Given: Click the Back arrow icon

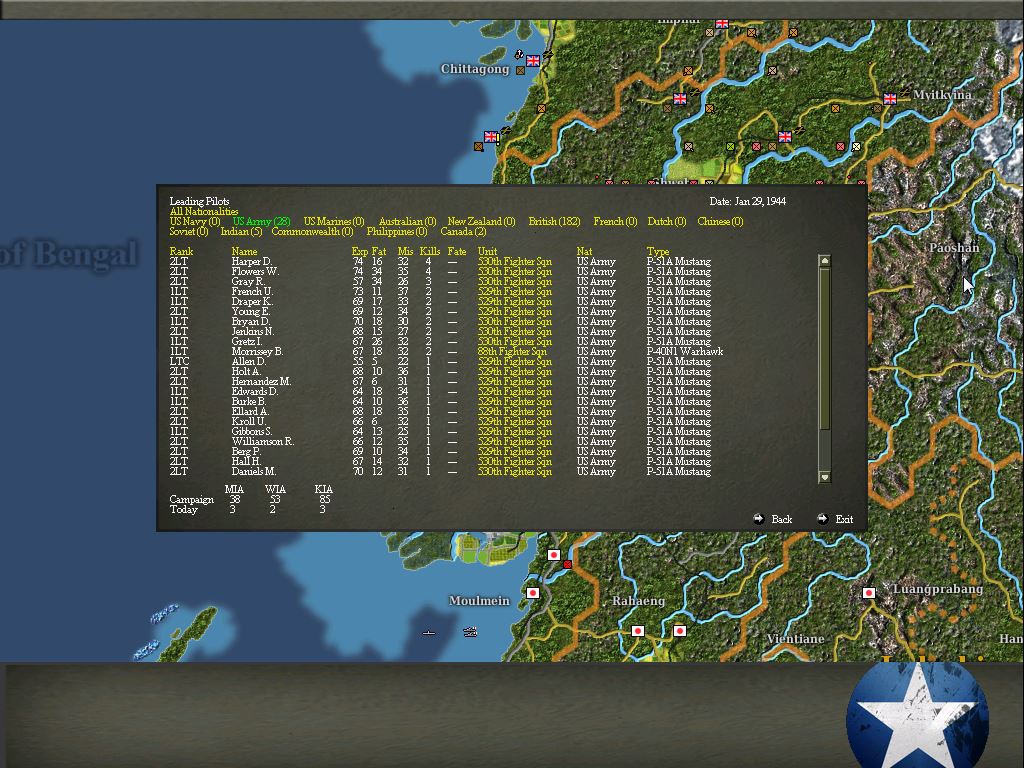Looking at the screenshot, I should [x=758, y=519].
